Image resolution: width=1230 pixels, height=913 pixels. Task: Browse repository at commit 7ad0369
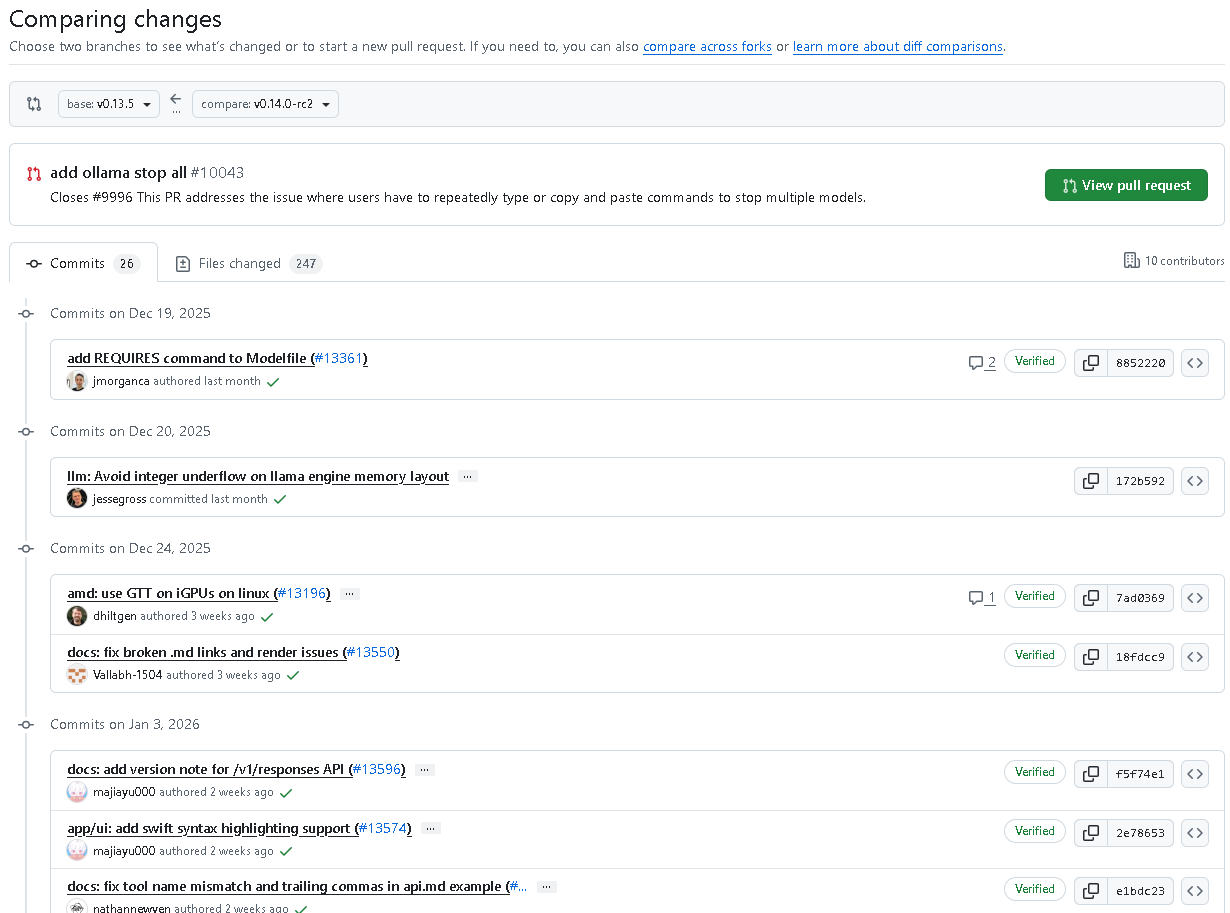1195,598
